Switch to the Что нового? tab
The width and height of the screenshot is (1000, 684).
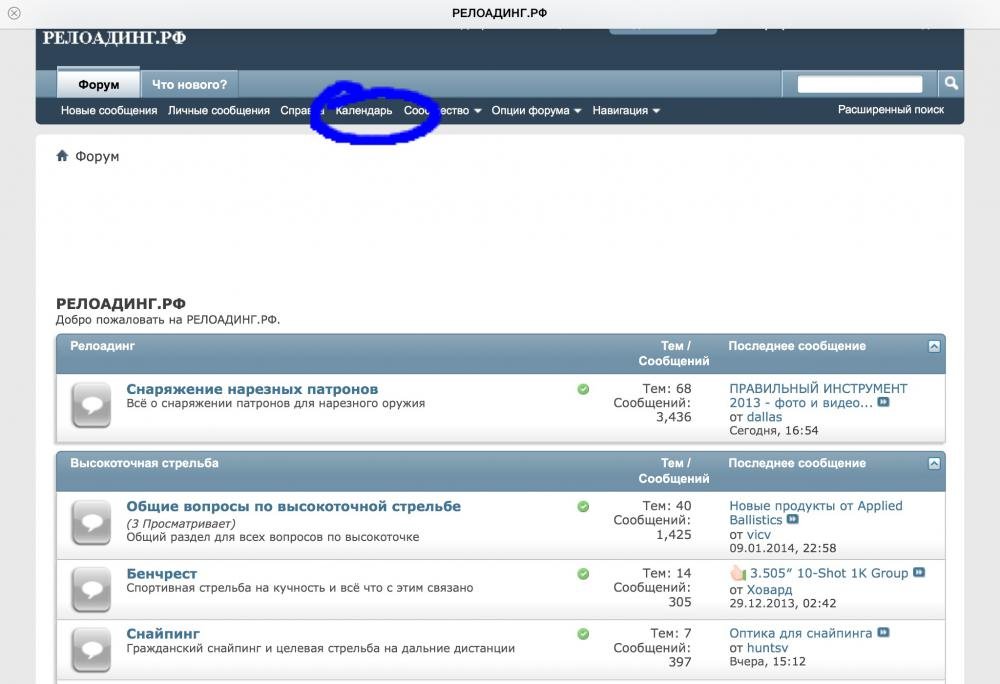(189, 85)
